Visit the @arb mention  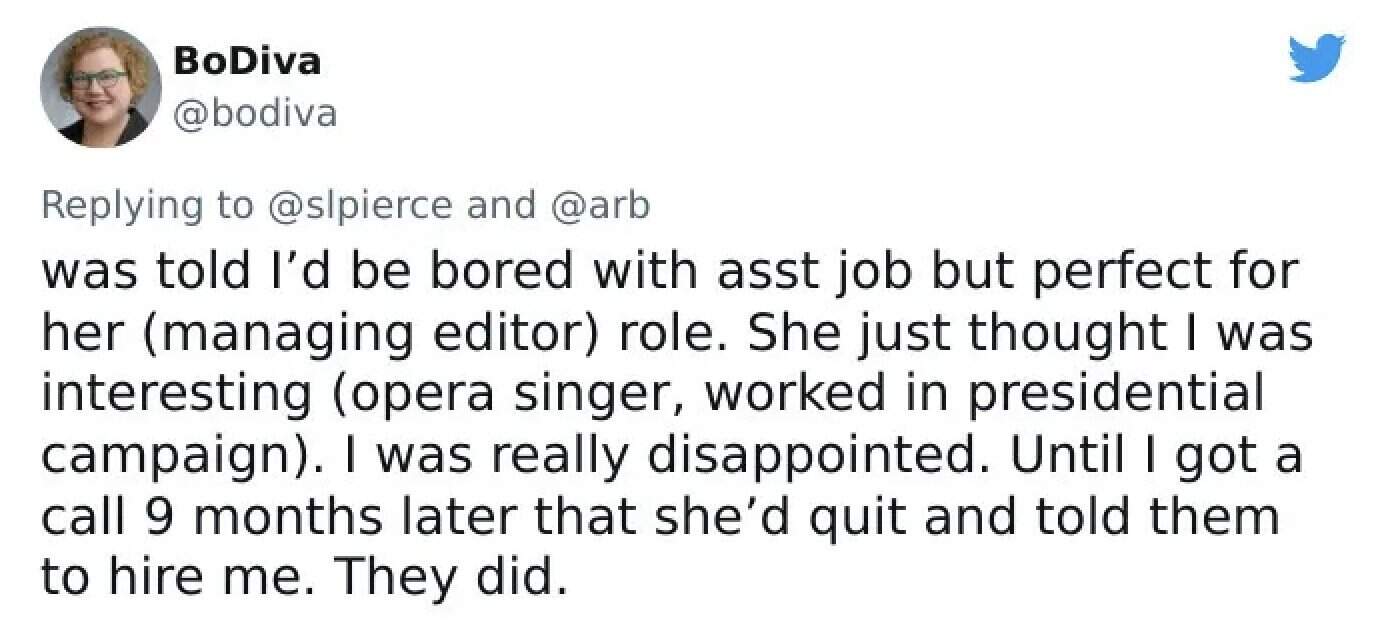tap(599, 204)
